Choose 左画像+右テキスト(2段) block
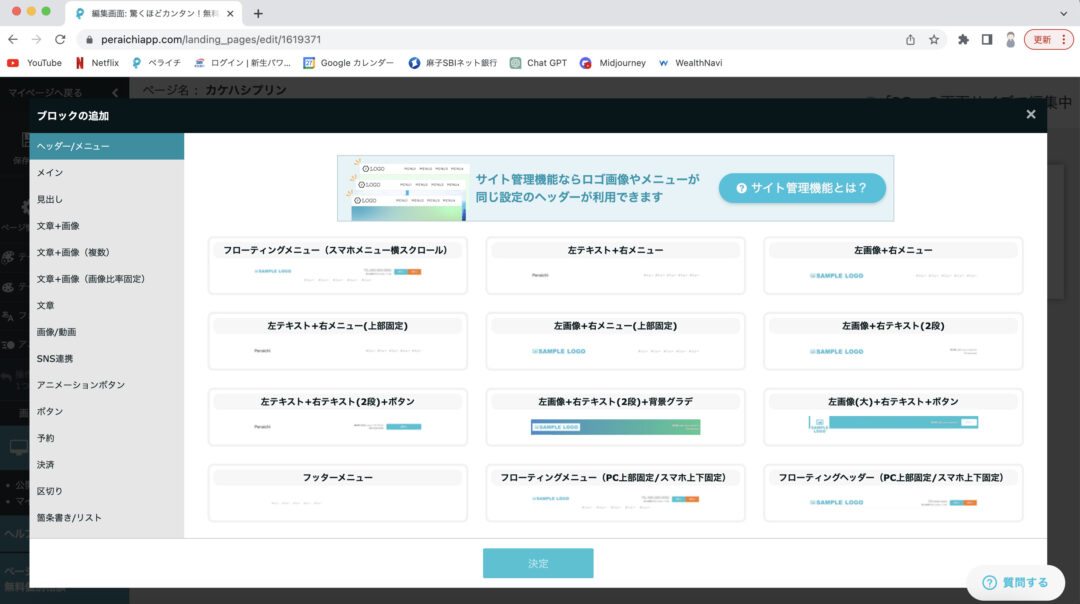1080x604 pixels. tap(893, 342)
